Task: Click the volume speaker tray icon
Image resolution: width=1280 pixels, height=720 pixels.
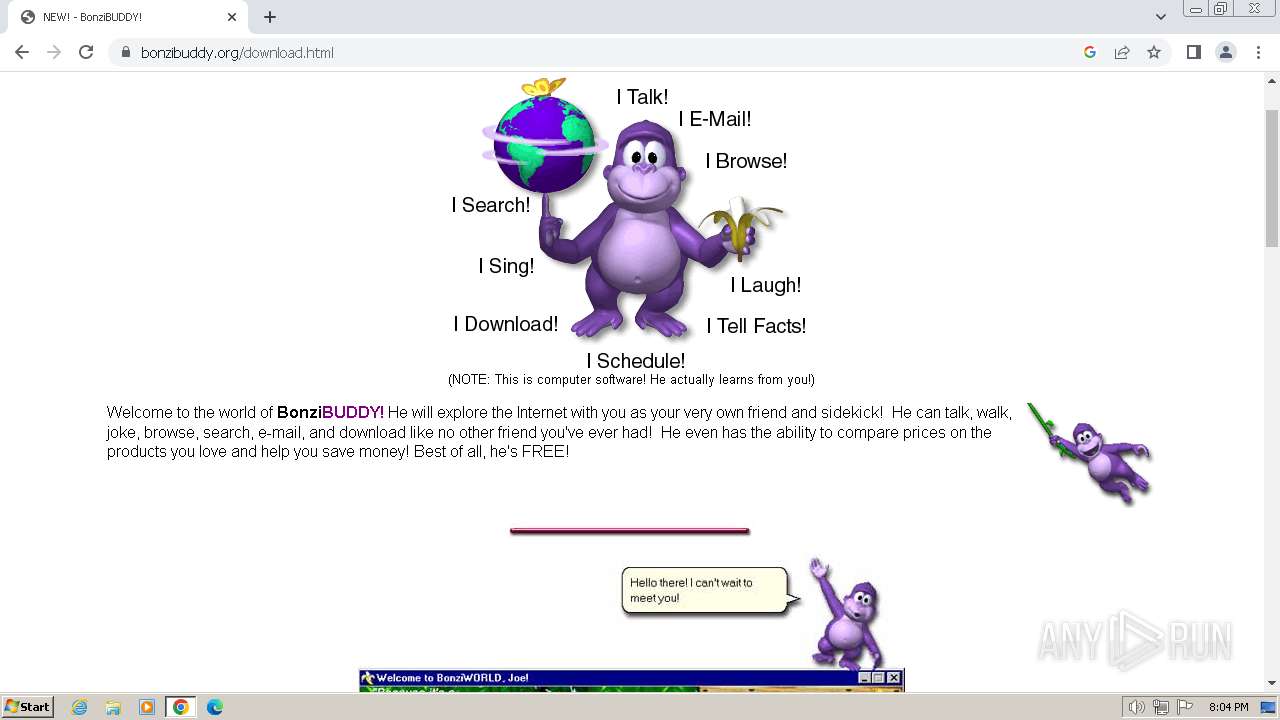Action: 1136,707
